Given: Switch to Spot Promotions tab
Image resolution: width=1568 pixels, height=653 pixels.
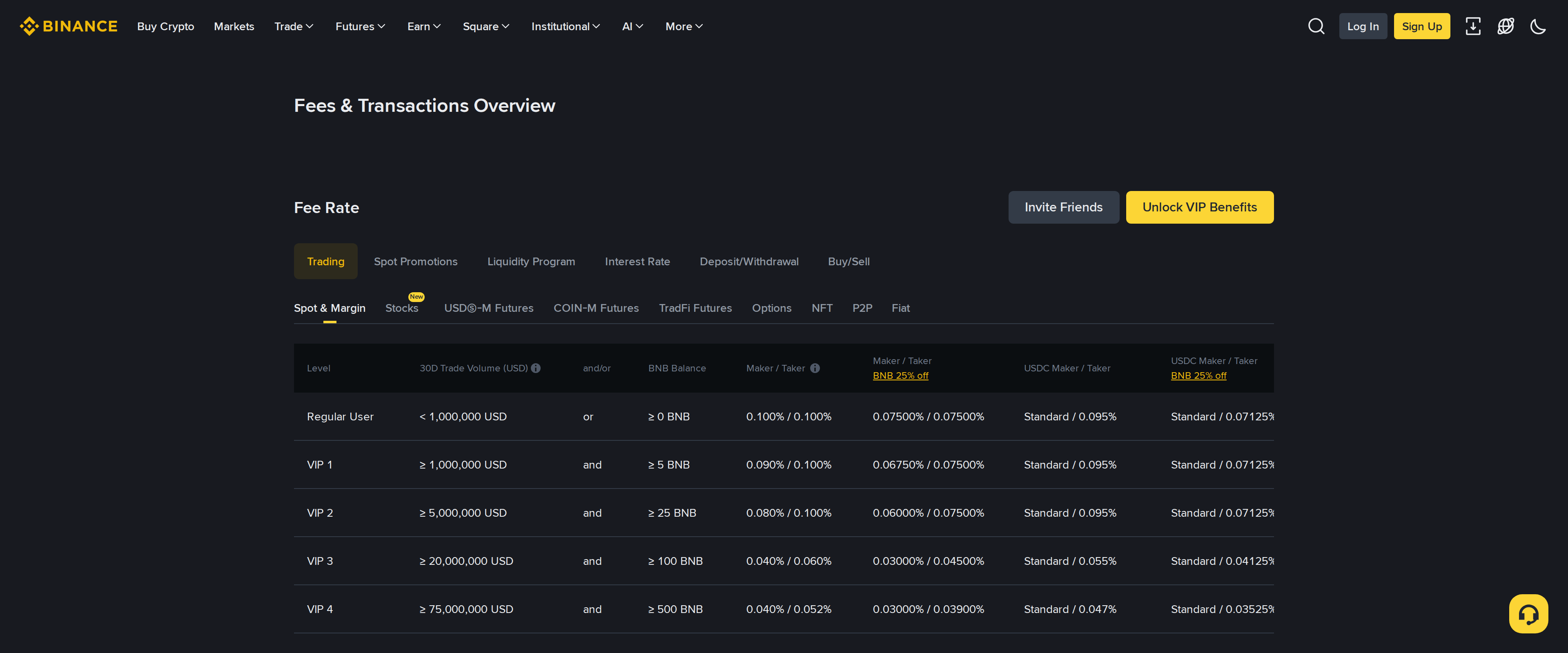Looking at the screenshot, I should [416, 261].
